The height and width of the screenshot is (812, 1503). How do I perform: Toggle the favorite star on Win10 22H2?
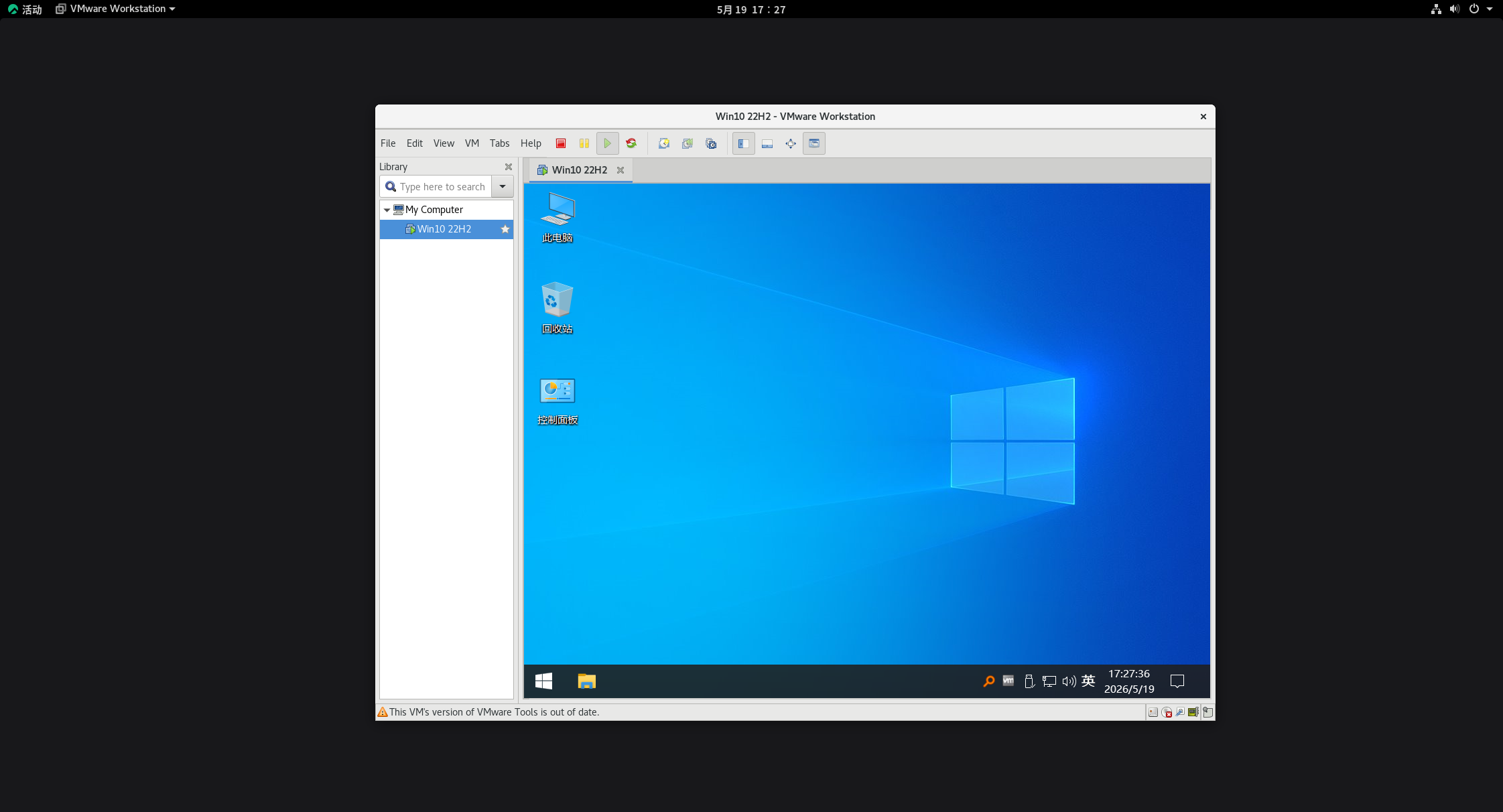(505, 229)
